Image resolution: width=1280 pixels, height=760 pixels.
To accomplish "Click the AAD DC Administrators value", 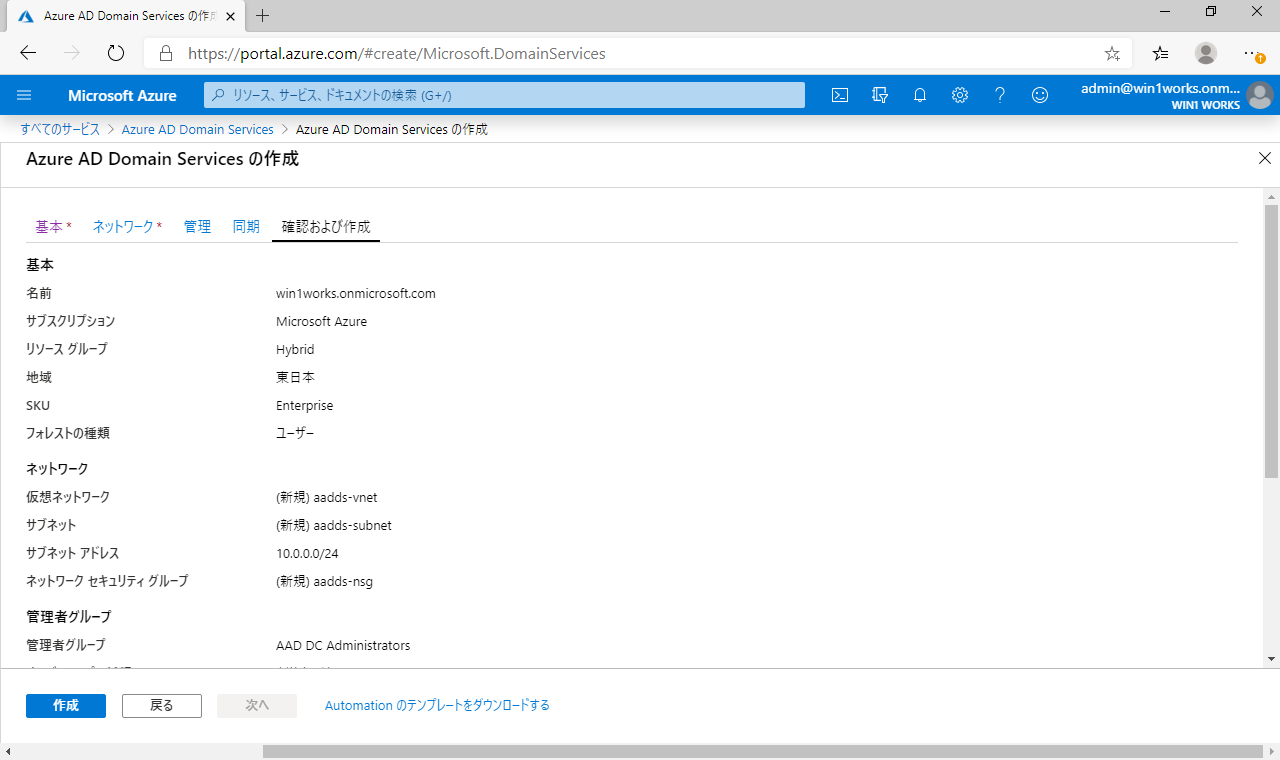I will pos(343,646).
